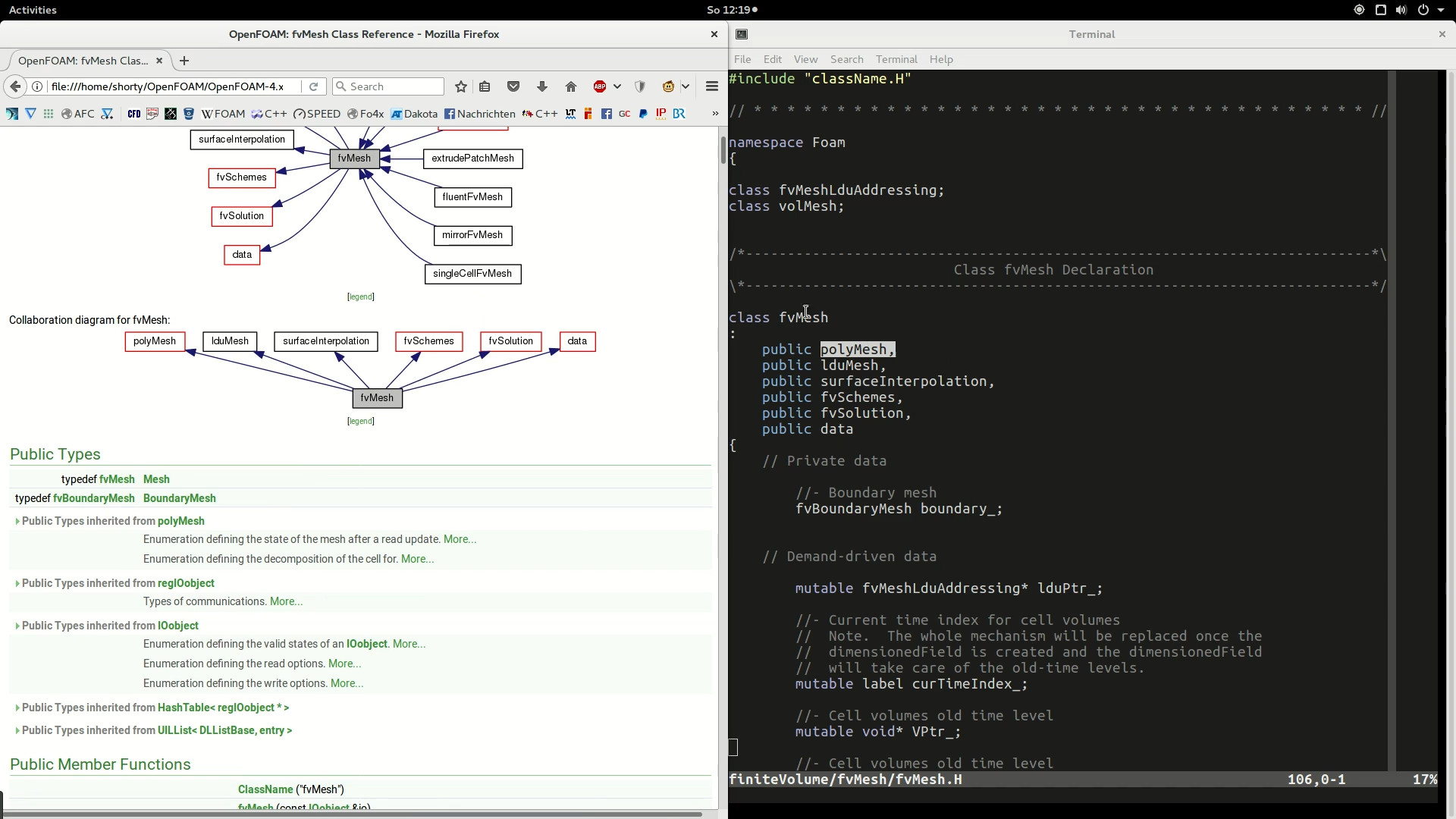Save page to Pocket icon
This screenshot has width=1456, height=819.
513,86
